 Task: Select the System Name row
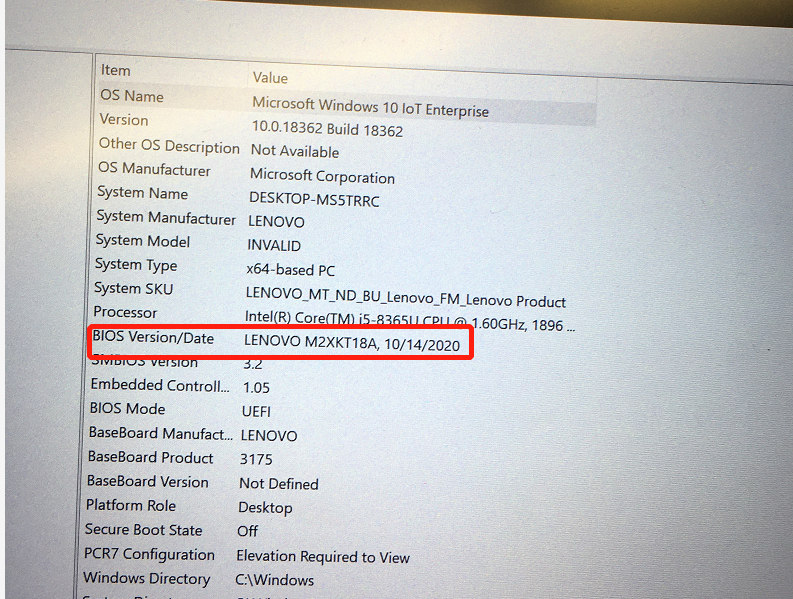click(142, 193)
